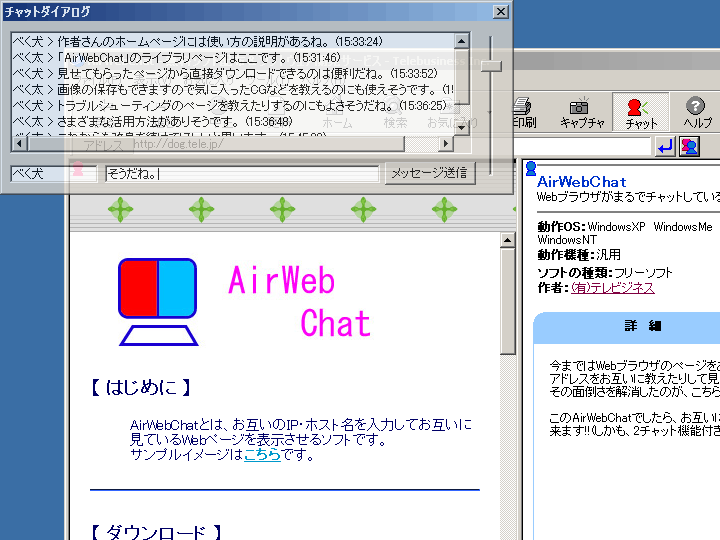The image size is (720, 540).
Task: Click chat line 画像の保存もできますので
Action: tap(233, 90)
